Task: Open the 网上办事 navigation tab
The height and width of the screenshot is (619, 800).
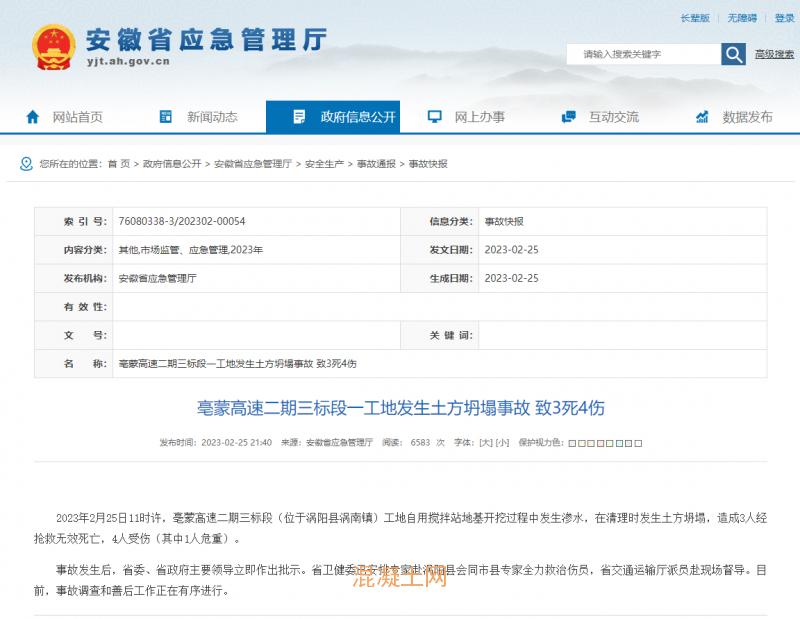Action: pyautogui.click(x=479, y=117)
